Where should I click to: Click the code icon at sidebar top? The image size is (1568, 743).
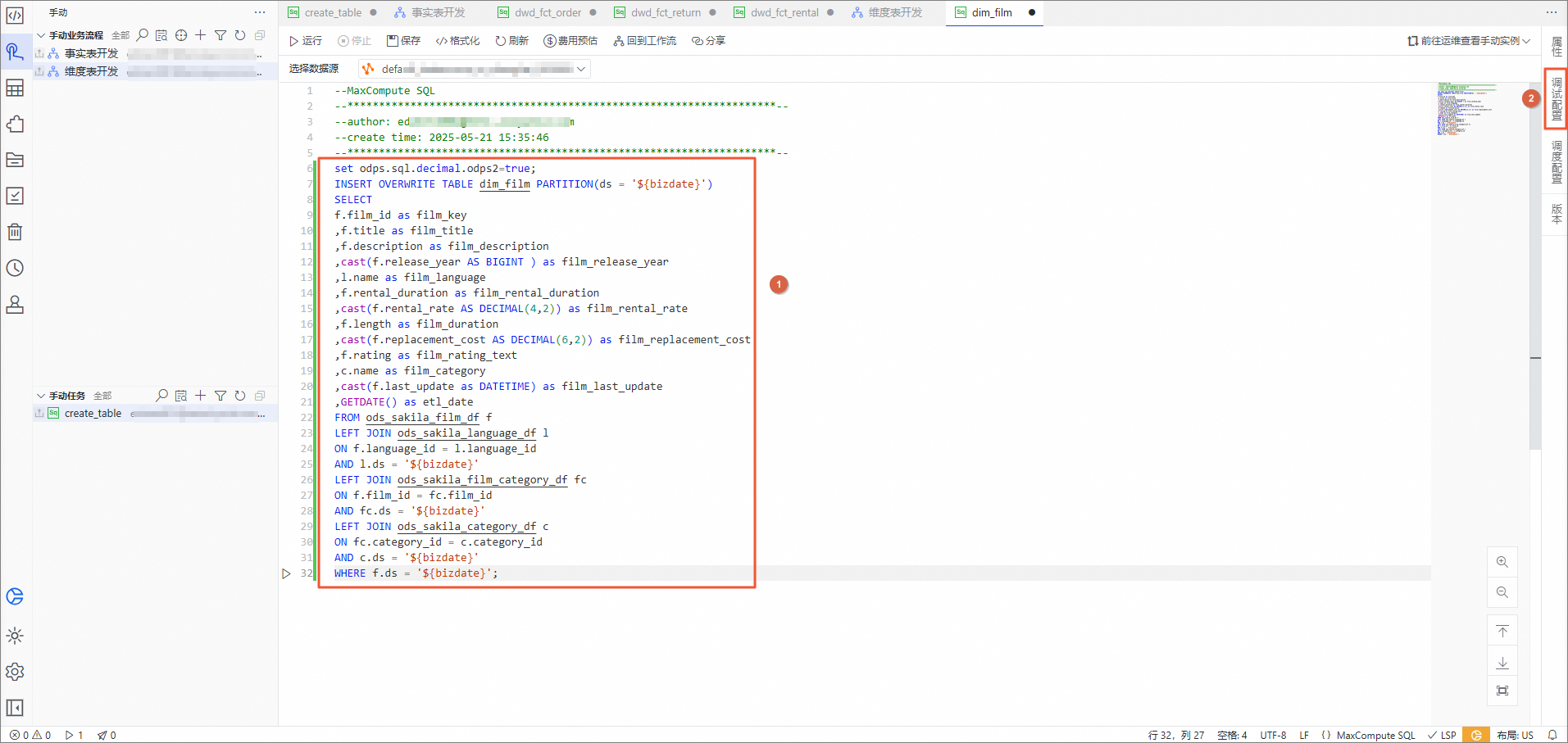[15, 15]
